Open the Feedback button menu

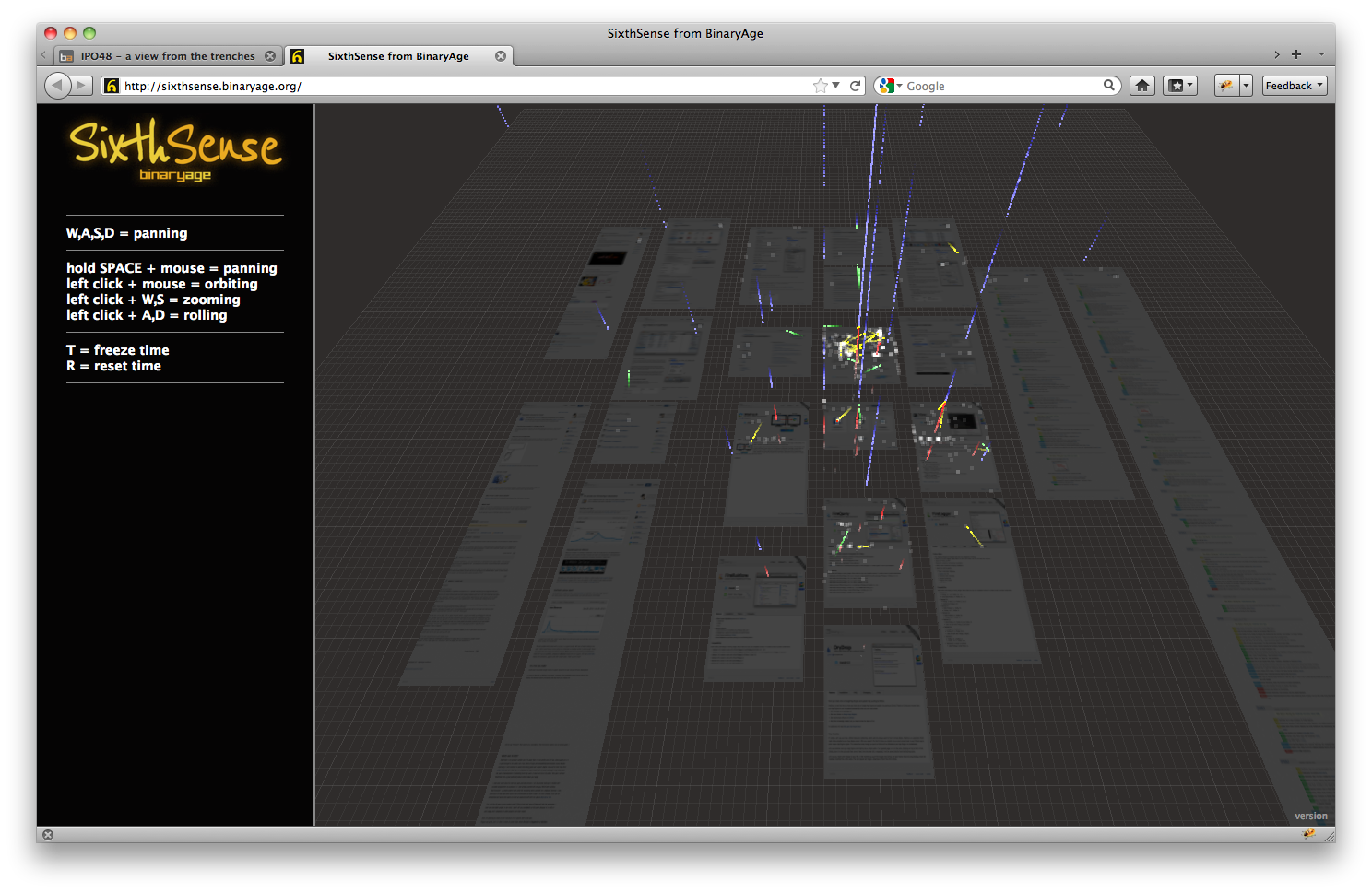tap(1294, 86)
